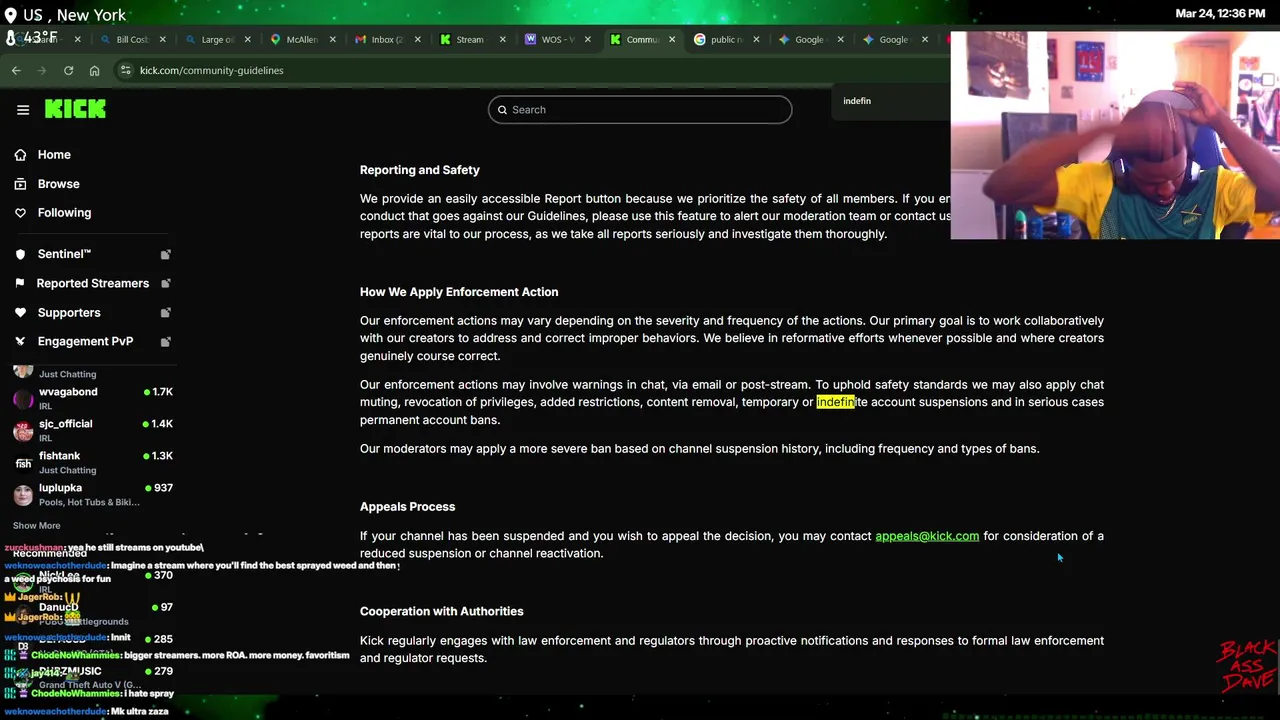Click the Engagement PvP swords icon
1280x720 pixels.
pos(20,341)
